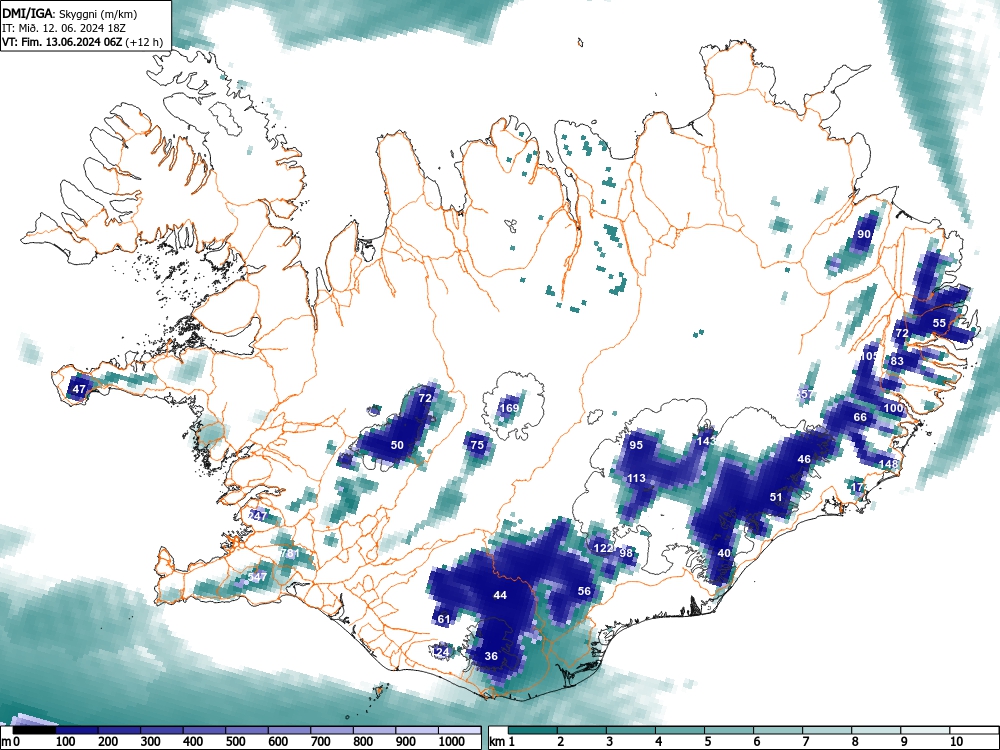This screenshot has height=750, width=1000.
Task: Click the '10' label on kilometer legend
Action: point(955,742)
